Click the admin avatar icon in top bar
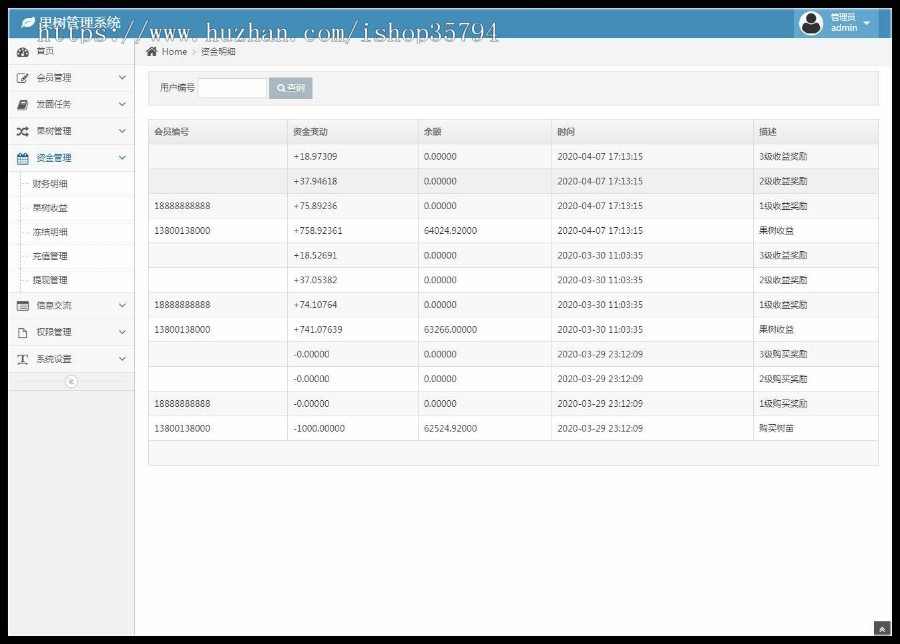This screenshot has width=900, height=644. tap(811, 22)
